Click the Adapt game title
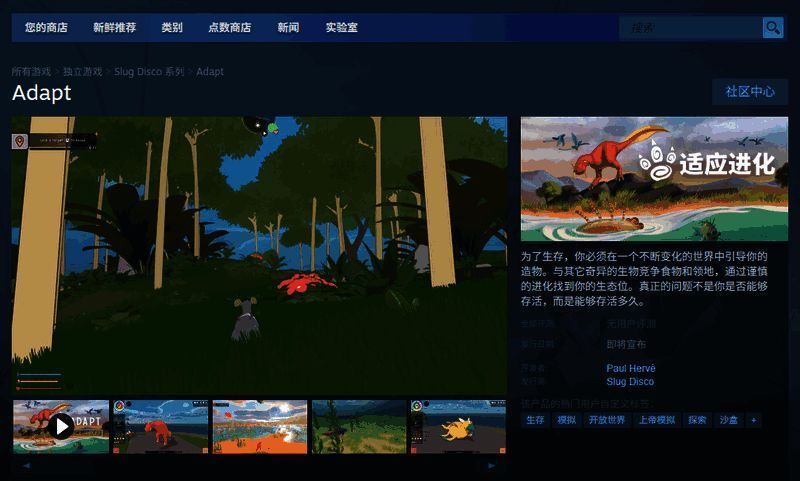 pyautogui.click(x=41, y=93)
